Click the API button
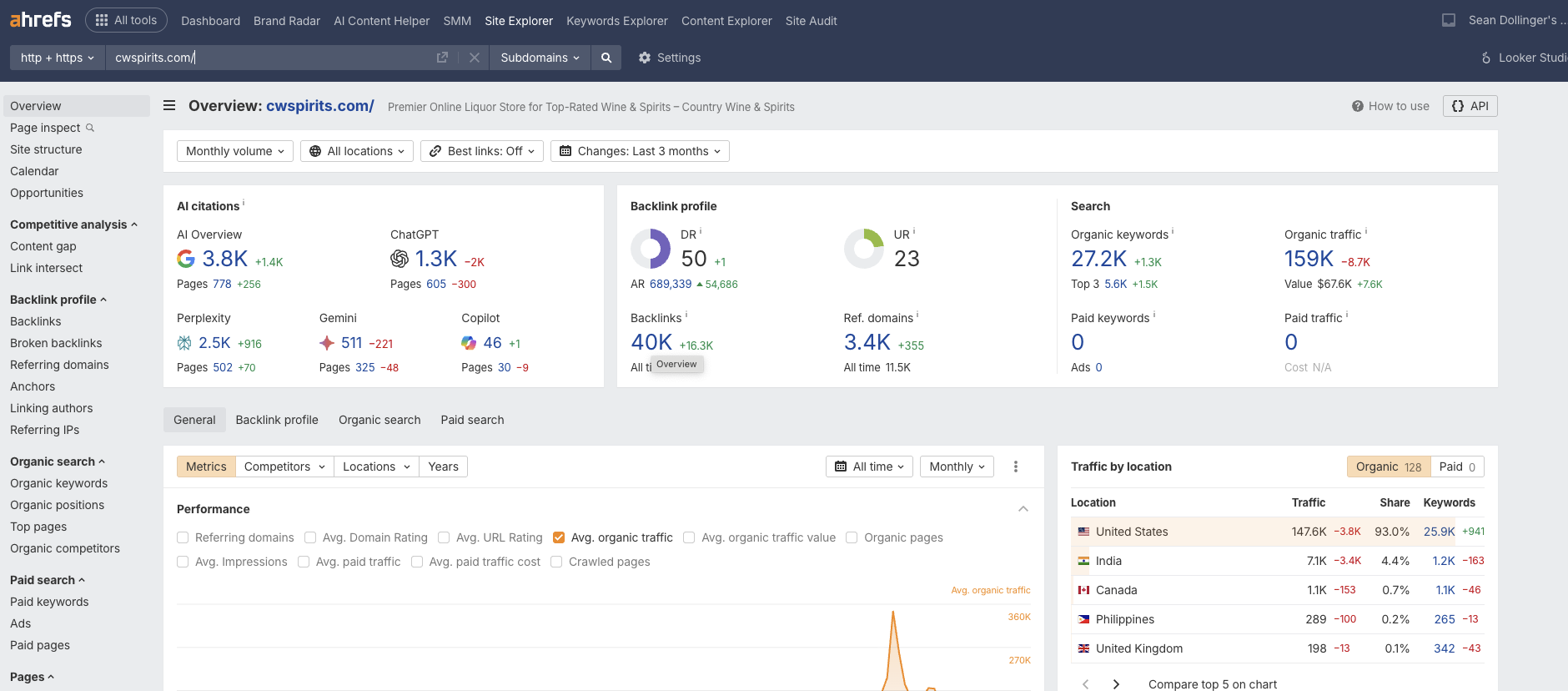Screen dimensions: 1568x691 coord(1470,106)
